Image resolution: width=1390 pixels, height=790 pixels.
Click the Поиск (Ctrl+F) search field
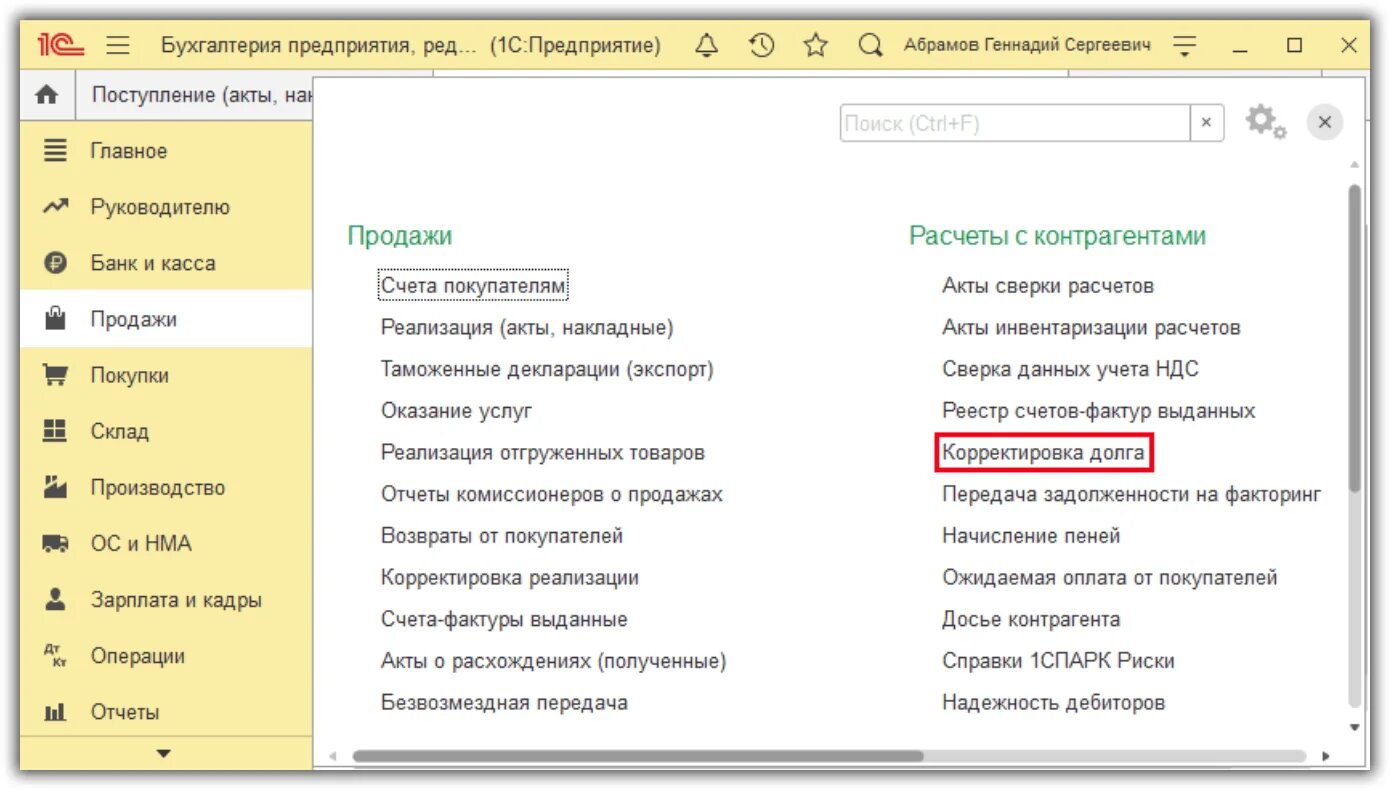[x=1015, y=123]
